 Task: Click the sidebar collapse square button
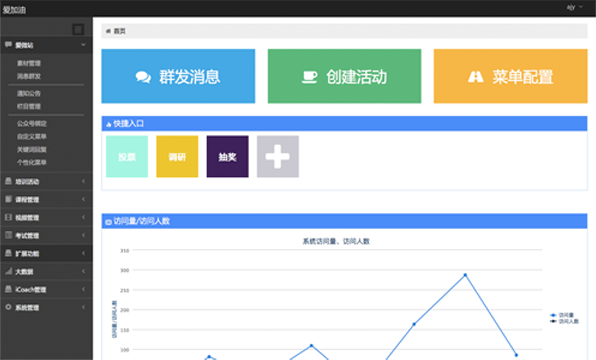point(78,30)
